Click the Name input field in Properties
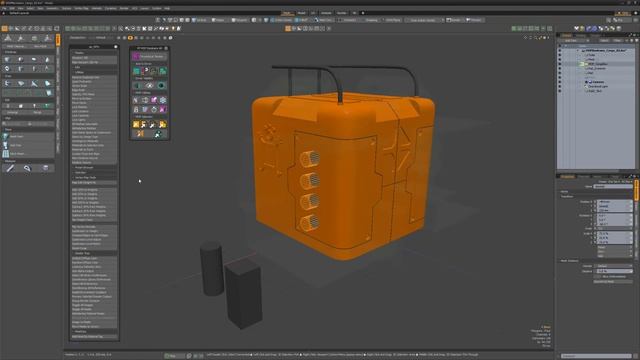Screen dimensions: 640x360 613,187
